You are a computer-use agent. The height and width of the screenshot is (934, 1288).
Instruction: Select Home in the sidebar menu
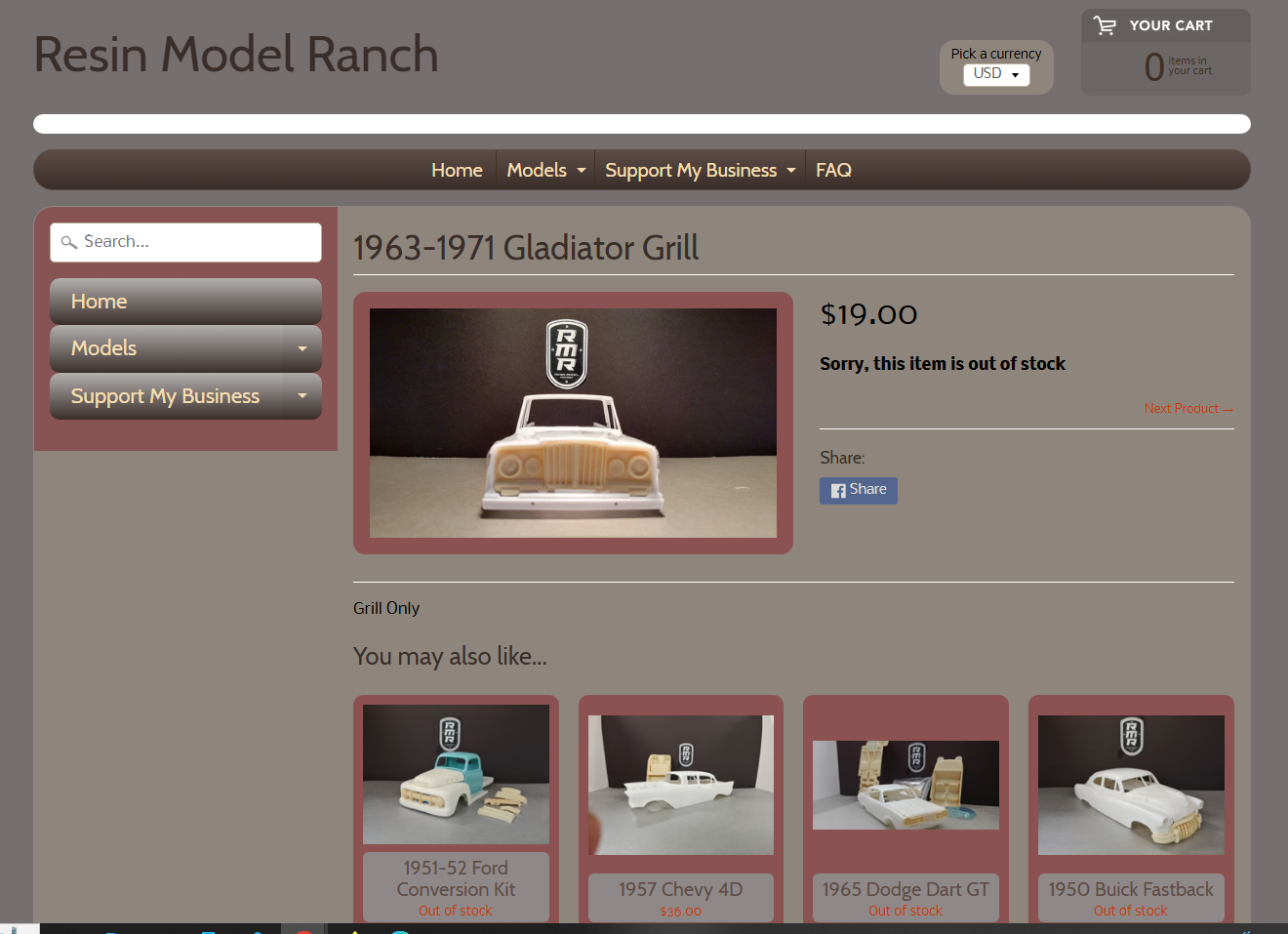click(x=185, y=302)
